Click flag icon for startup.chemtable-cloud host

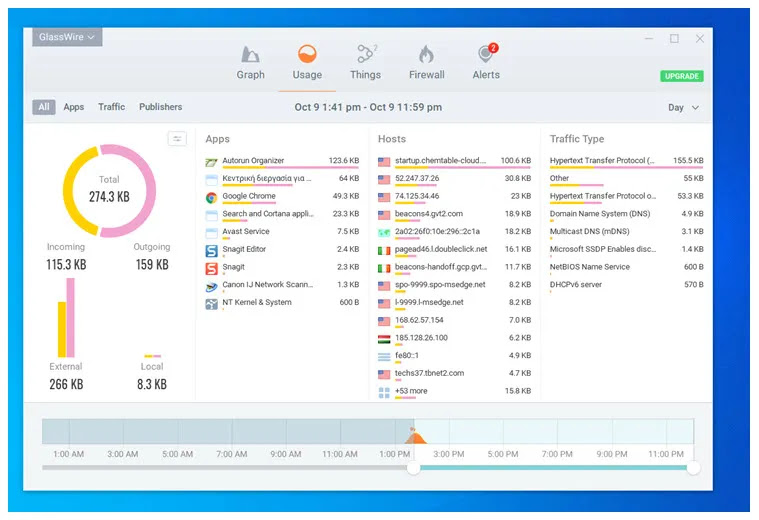click(x=384, y=162)
